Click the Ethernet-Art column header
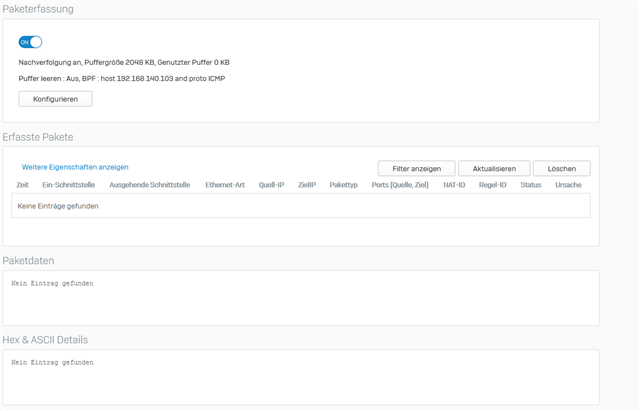Image resolution: width=640 pixels, height=411 pixels. (225, 185)
